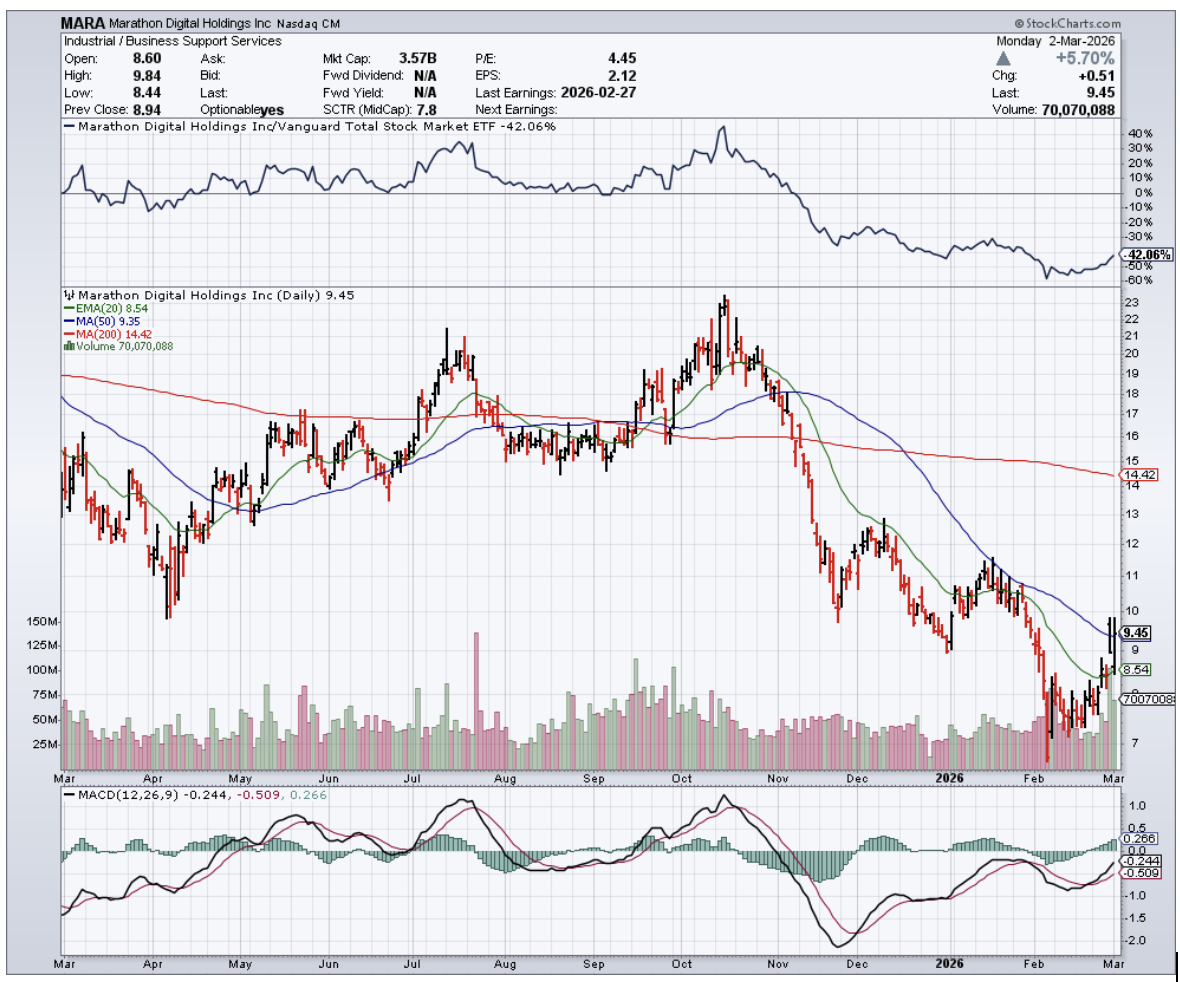Click the 9.45 last price tag on the axis

pyautogui.click(x=1137, y=632)
